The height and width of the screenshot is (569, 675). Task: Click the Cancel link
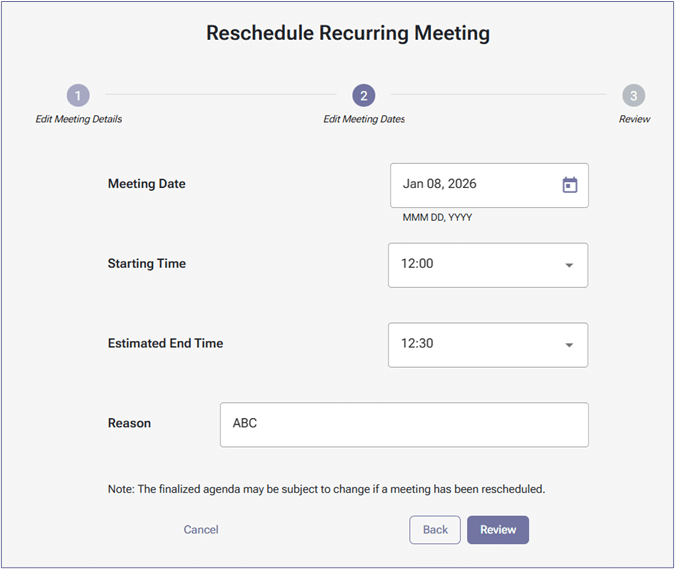point(201,530)
